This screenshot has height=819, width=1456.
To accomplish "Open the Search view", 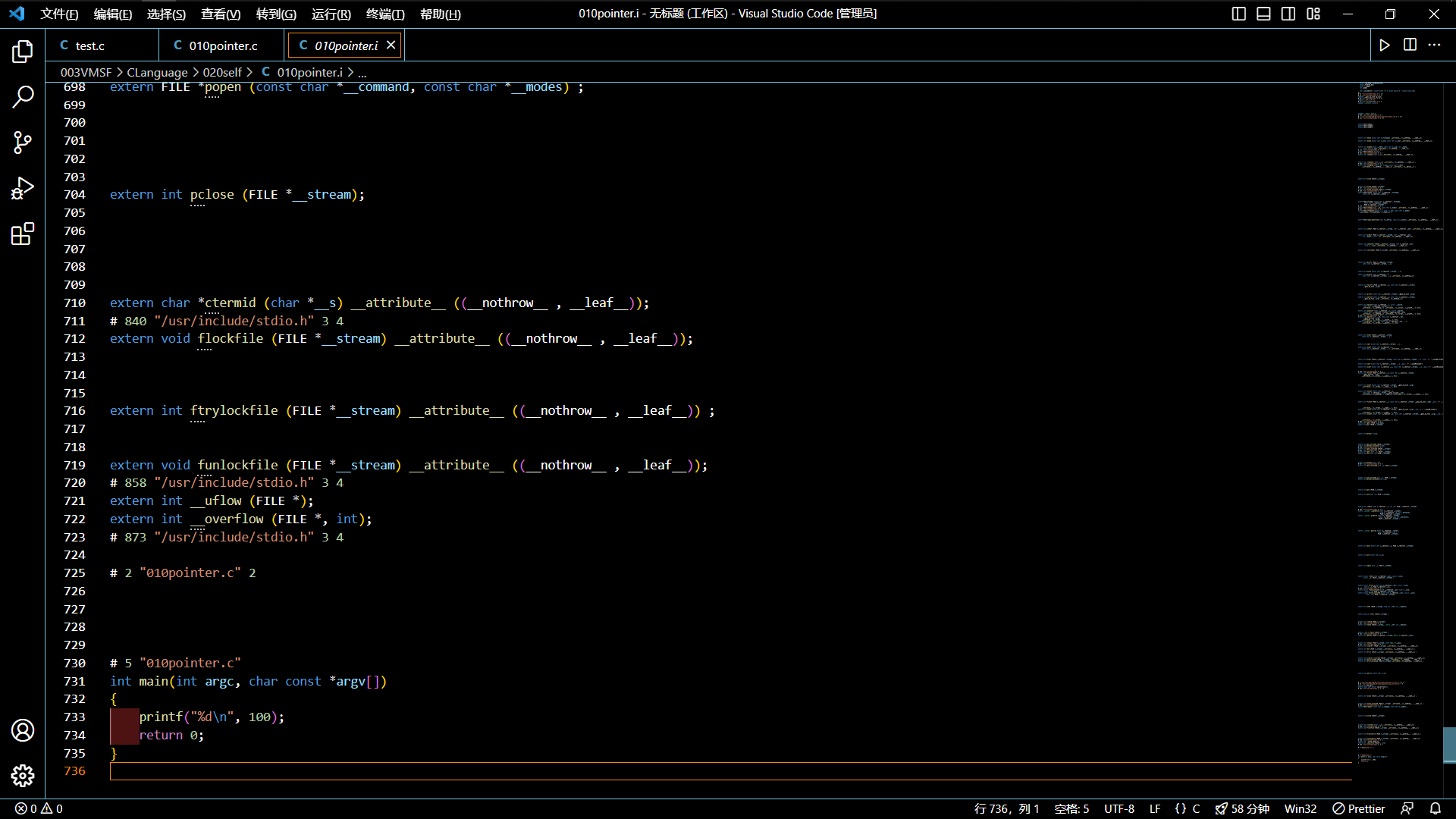I will click(x=23, y=96).
